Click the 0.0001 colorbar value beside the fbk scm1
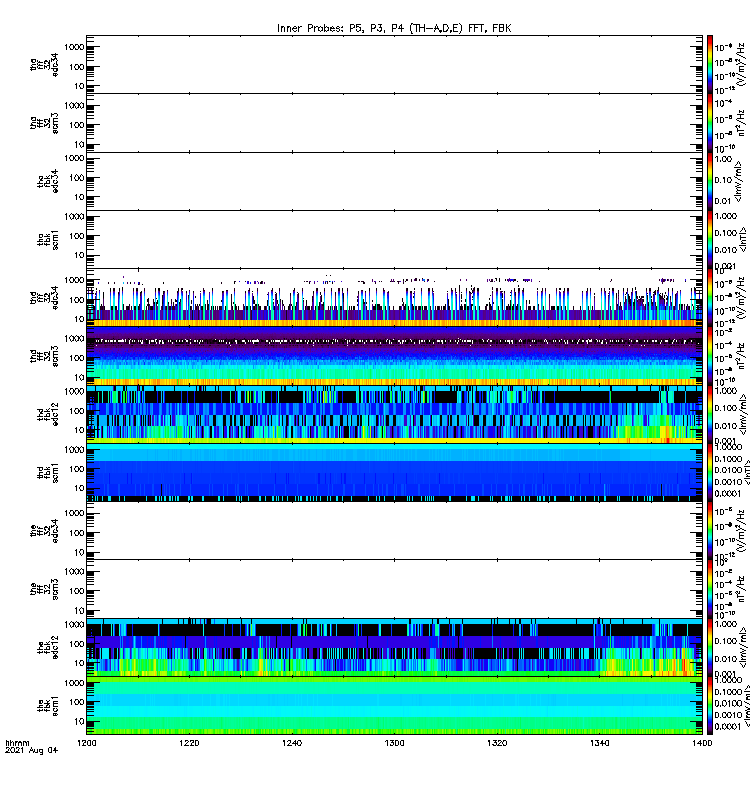The width and height of the screenshot is (750, 800). pos(727,726)
